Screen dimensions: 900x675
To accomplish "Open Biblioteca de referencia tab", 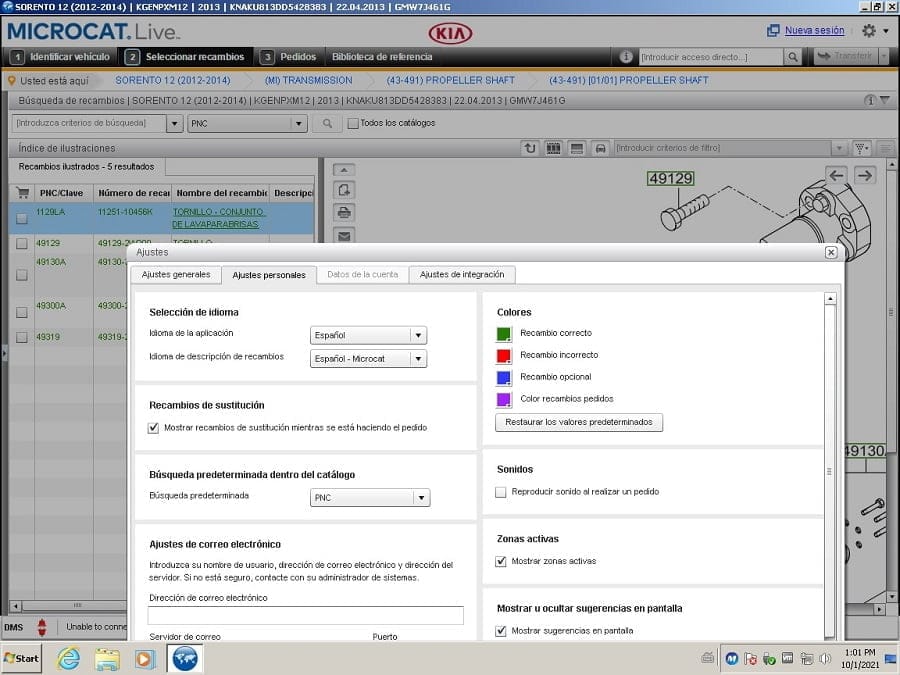I will pos(382,57).
